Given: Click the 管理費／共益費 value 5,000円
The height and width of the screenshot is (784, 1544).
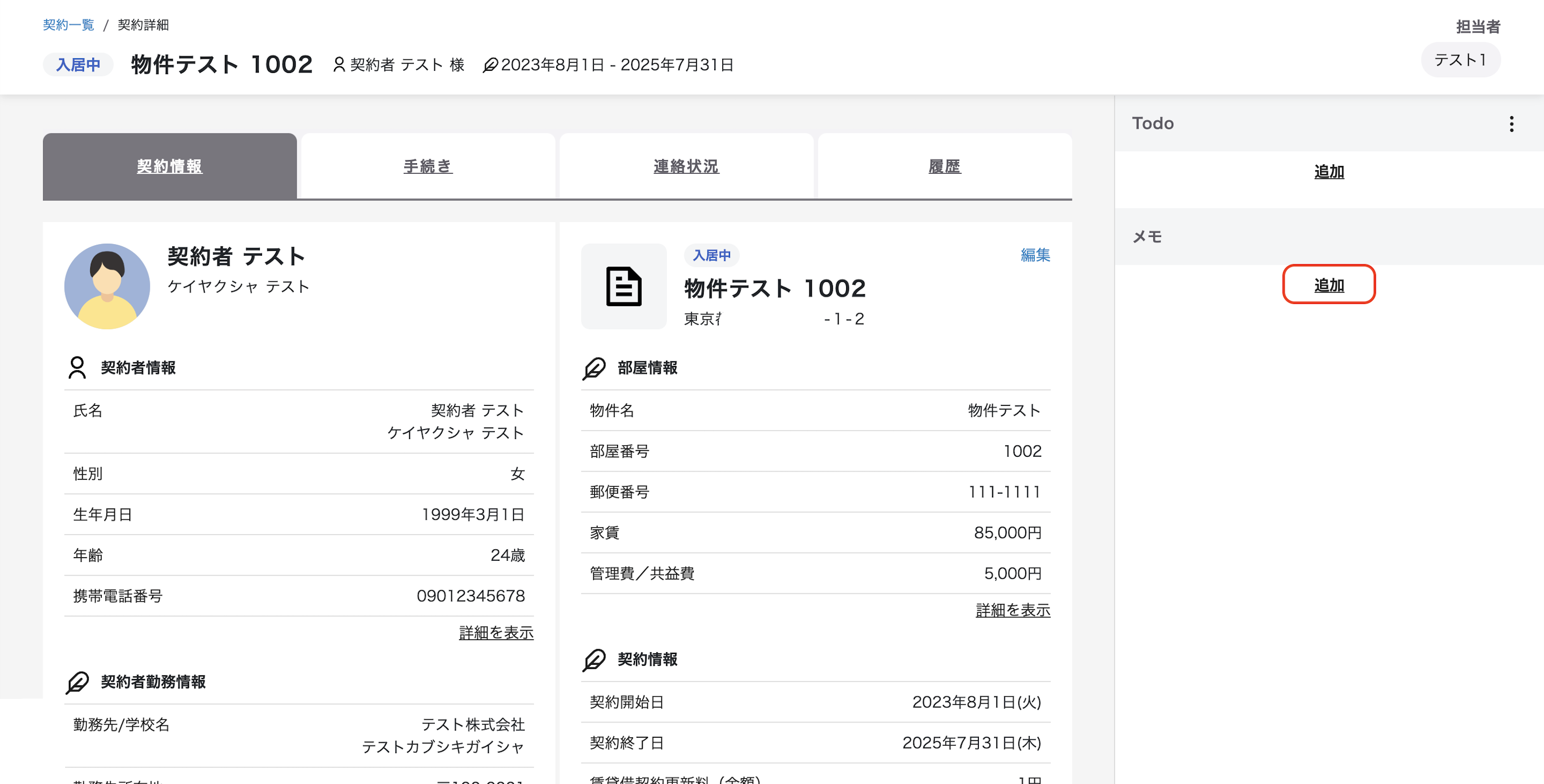Looking at the screenshot, I should click(1013, 573).
